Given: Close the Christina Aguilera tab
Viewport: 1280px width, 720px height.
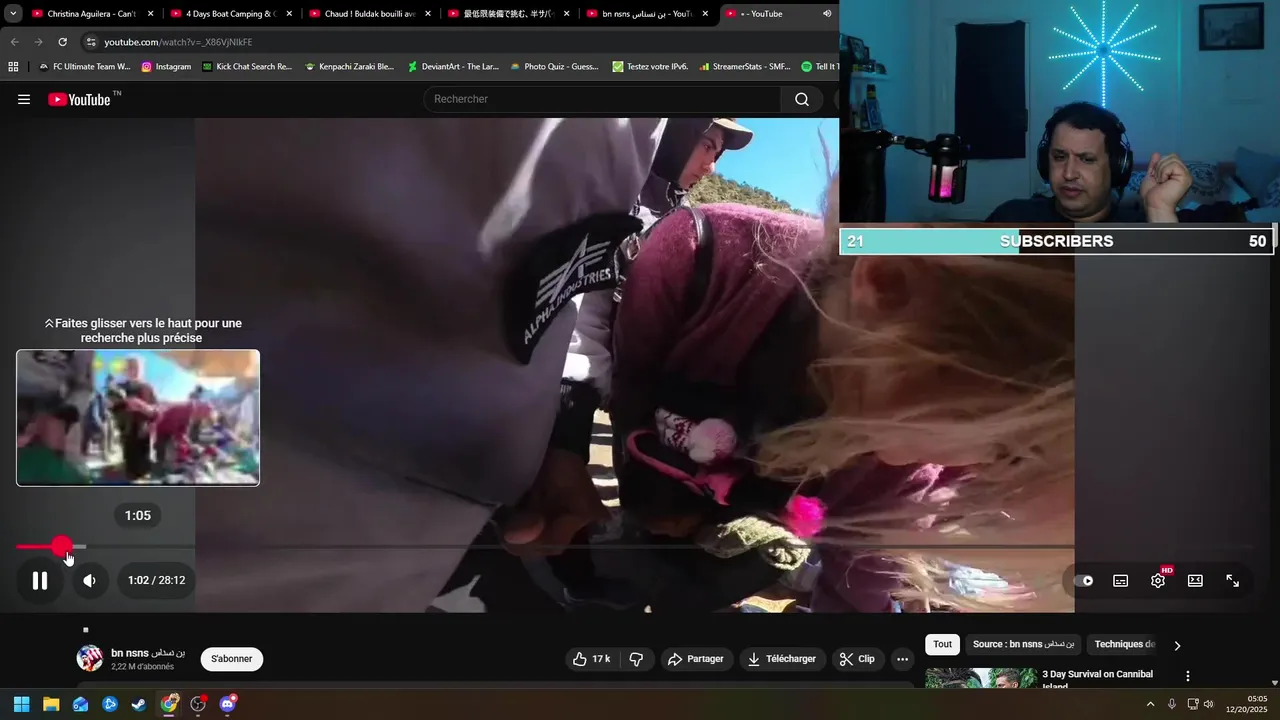Looking at the screenshot, I should tap(150, 14).
